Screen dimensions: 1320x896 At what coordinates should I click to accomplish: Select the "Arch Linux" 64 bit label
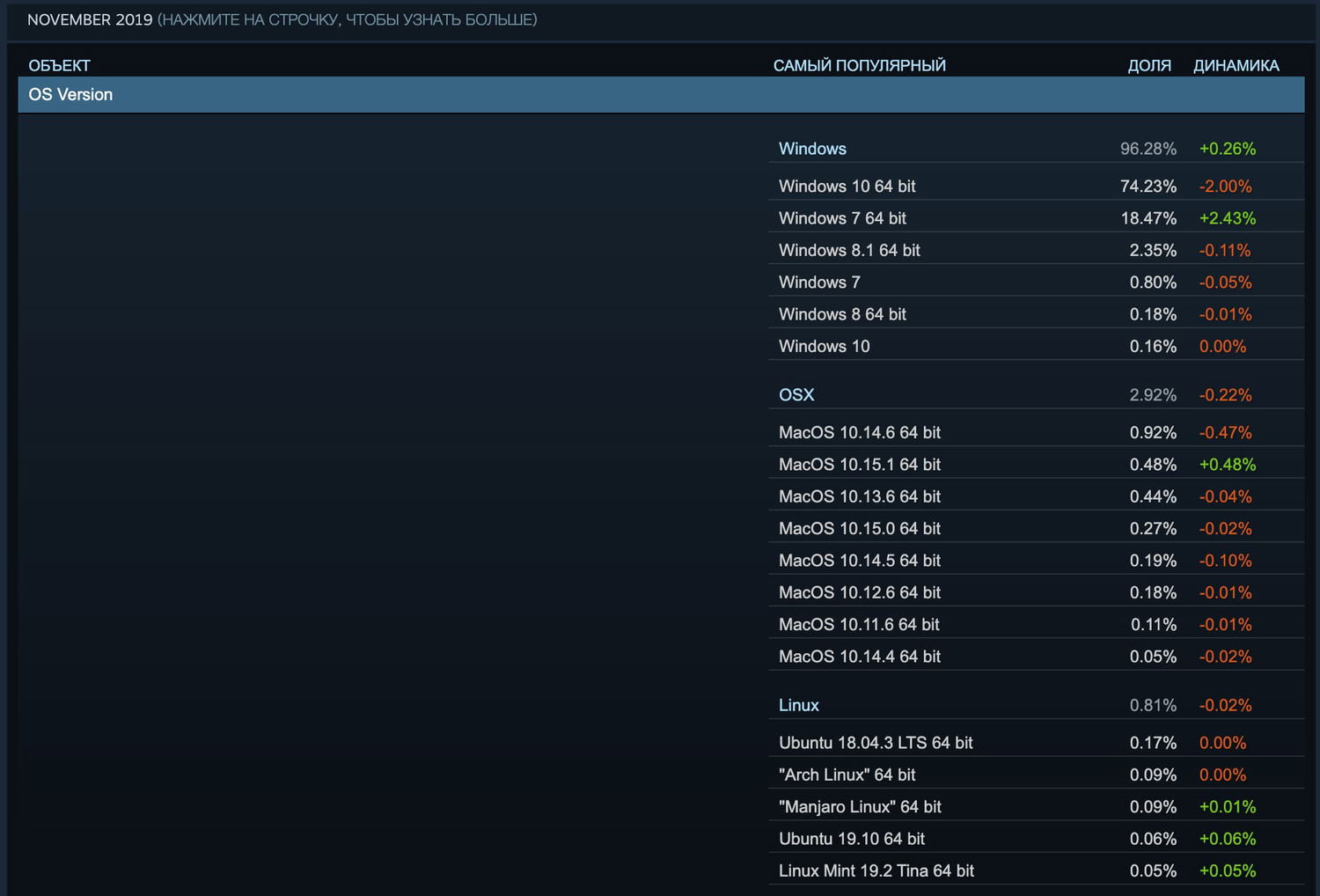847,775
